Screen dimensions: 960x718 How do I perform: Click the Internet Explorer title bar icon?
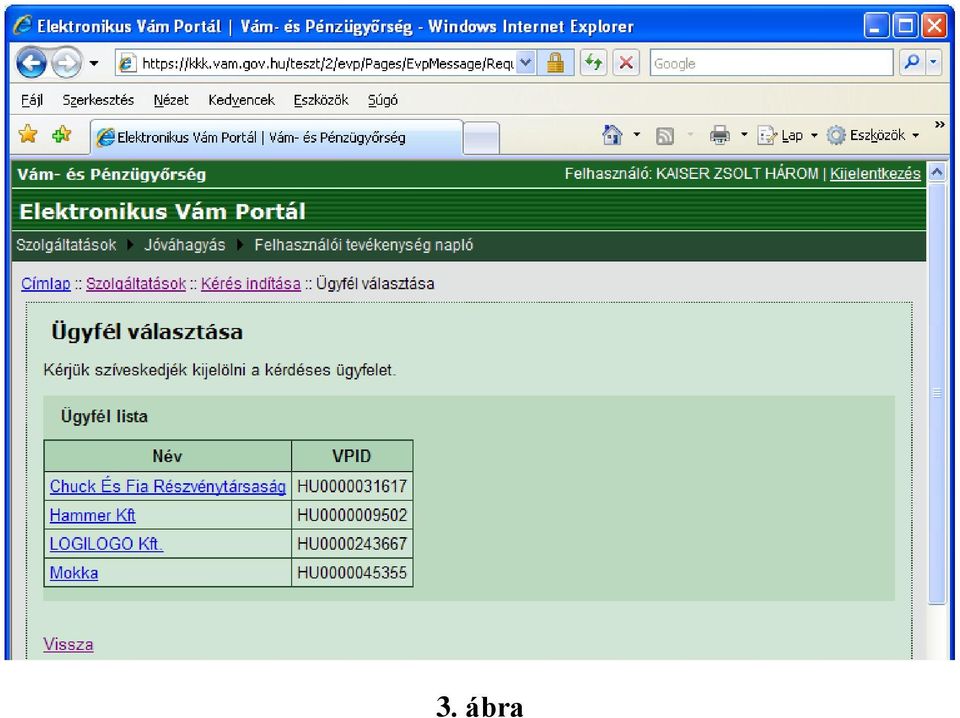click(x=23, y=26)
